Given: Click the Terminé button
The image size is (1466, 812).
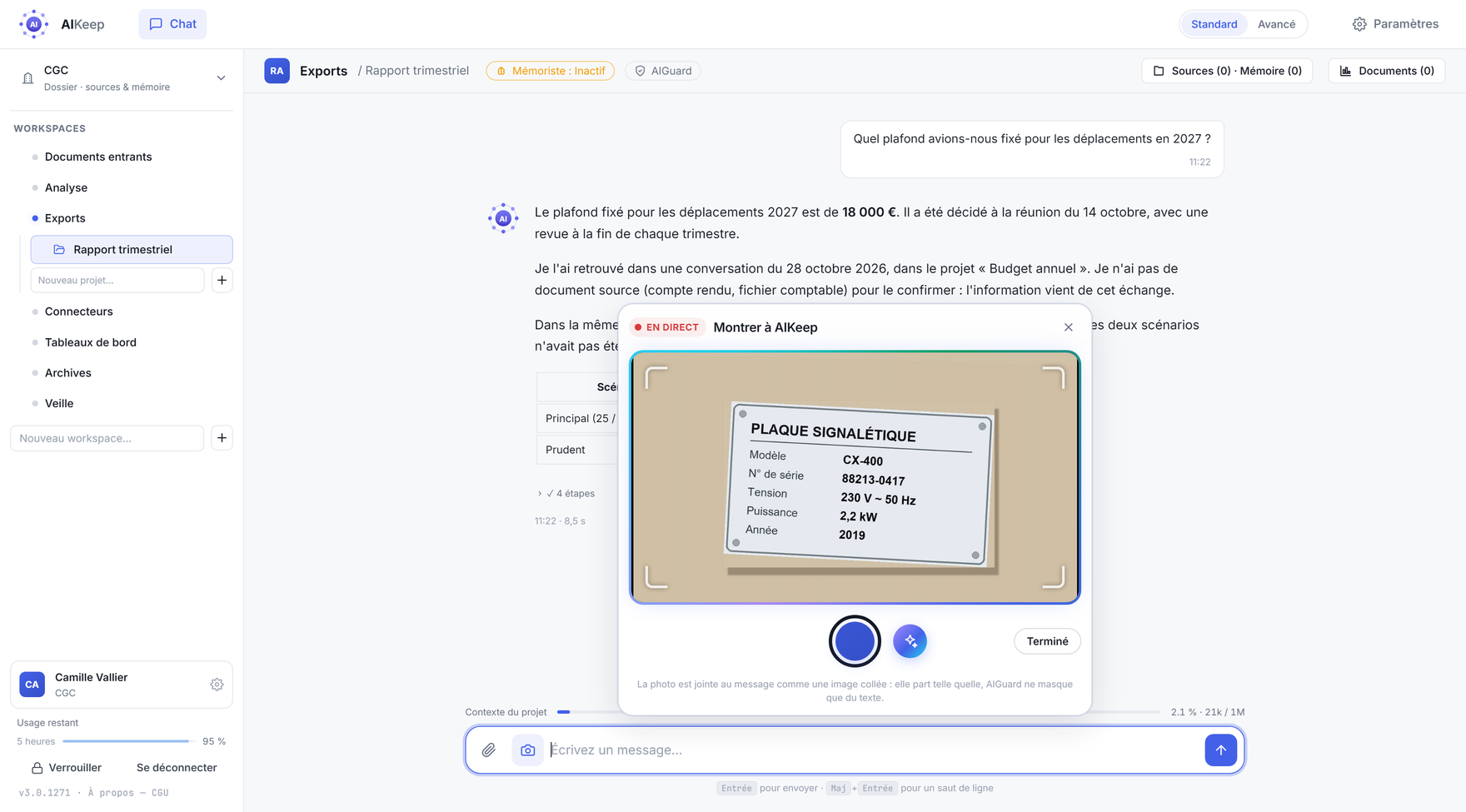Looking at the screenshot, I should [x=1047, y=641].
